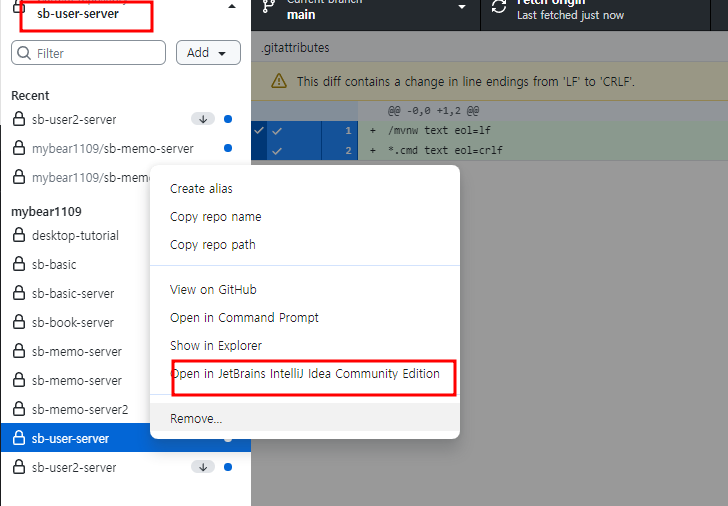
Task: Select highlighted sb-user-server repository
Action: tap(76, 438)
